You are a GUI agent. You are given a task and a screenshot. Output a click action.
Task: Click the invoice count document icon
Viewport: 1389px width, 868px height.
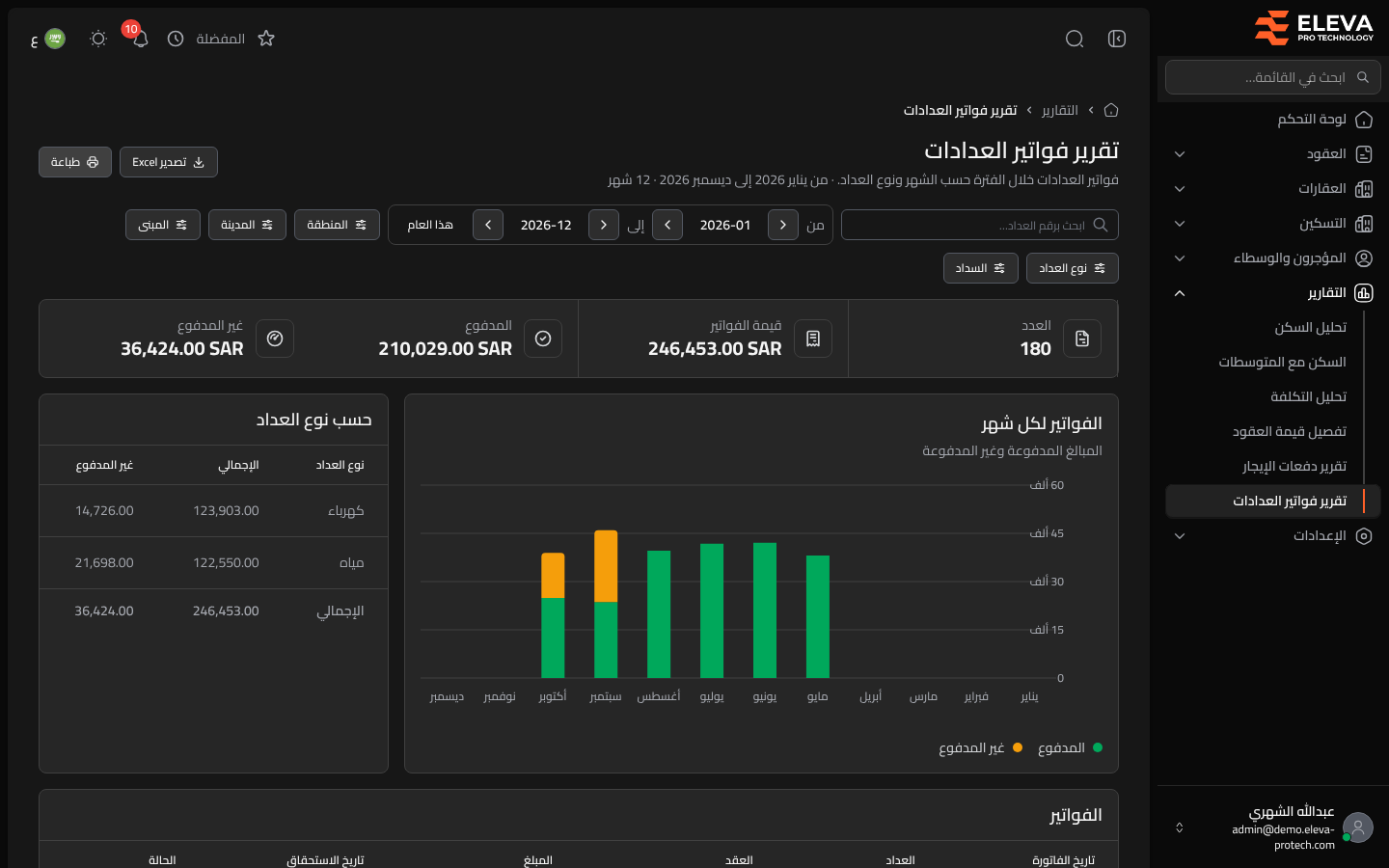pos(1082,339)
